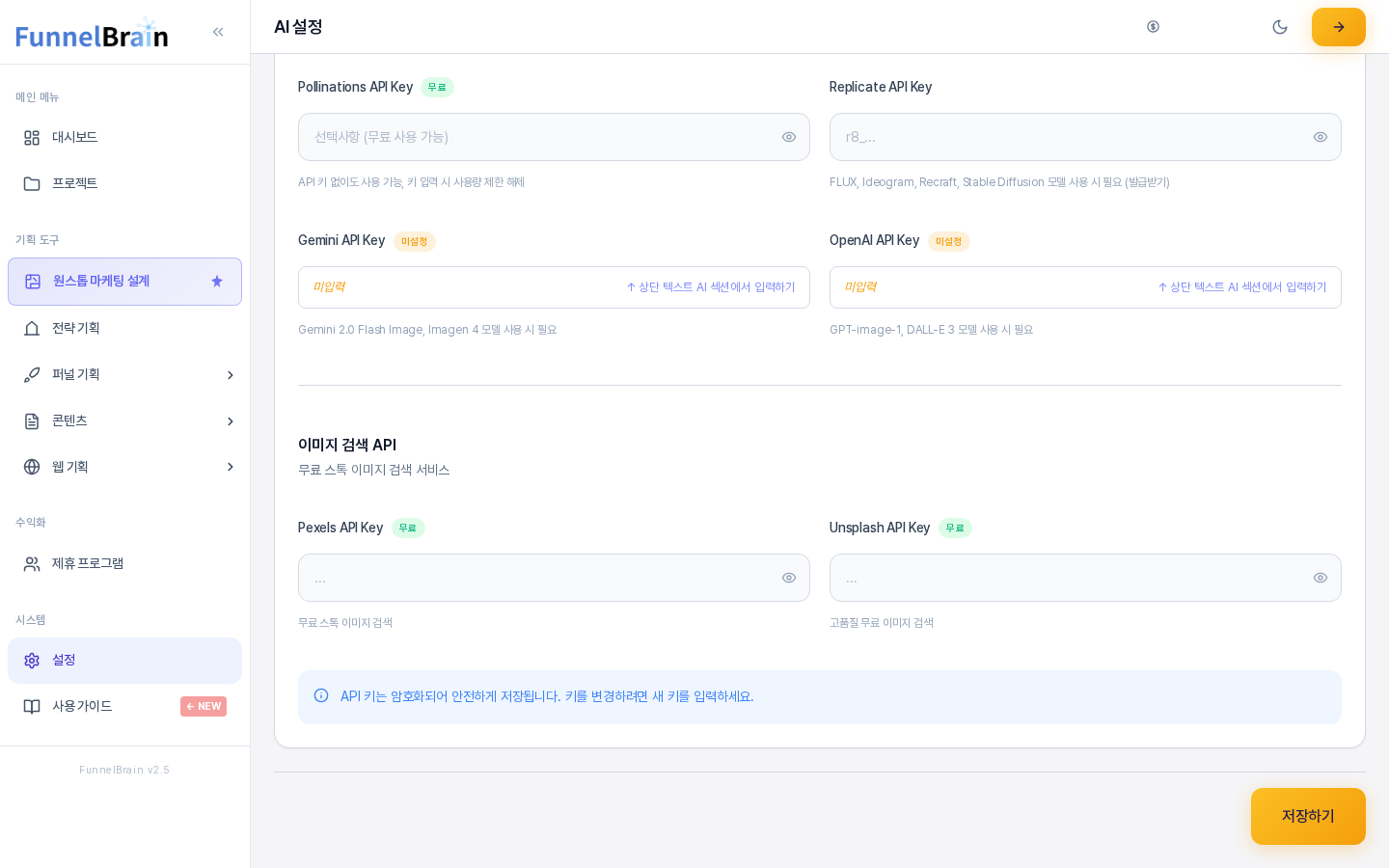The width and height of the screenshot is (1389, 868).
Task: Toggle dark mode moon icon
Action: 1280,27
